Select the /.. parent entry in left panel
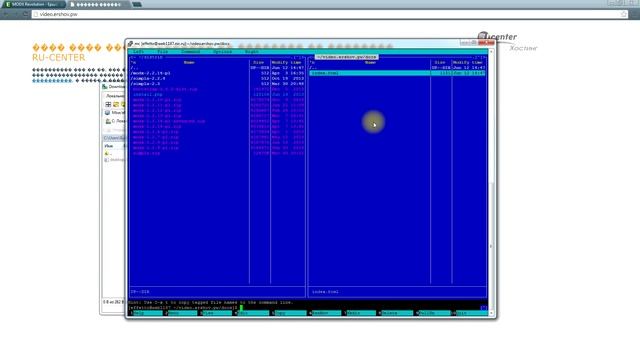Image resolution: width=640 pixels, height=360 pixels. click(134, 68)
